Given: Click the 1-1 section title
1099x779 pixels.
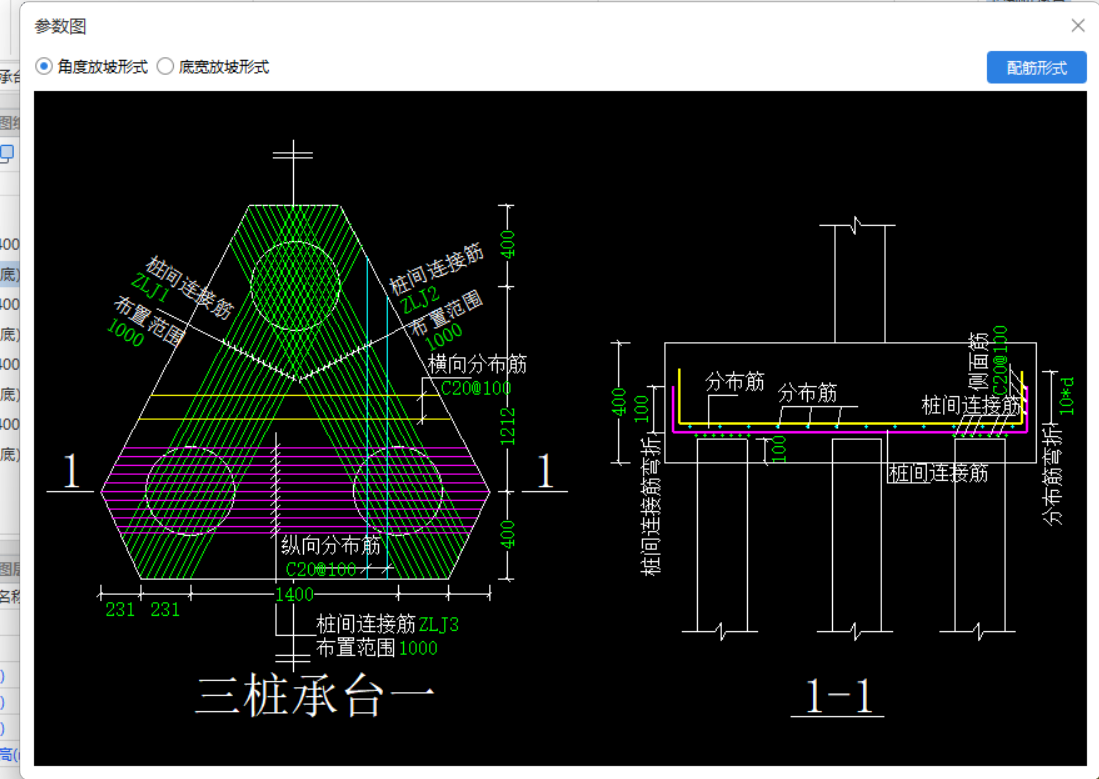Looking at the screenshot, I should (838, 696).
